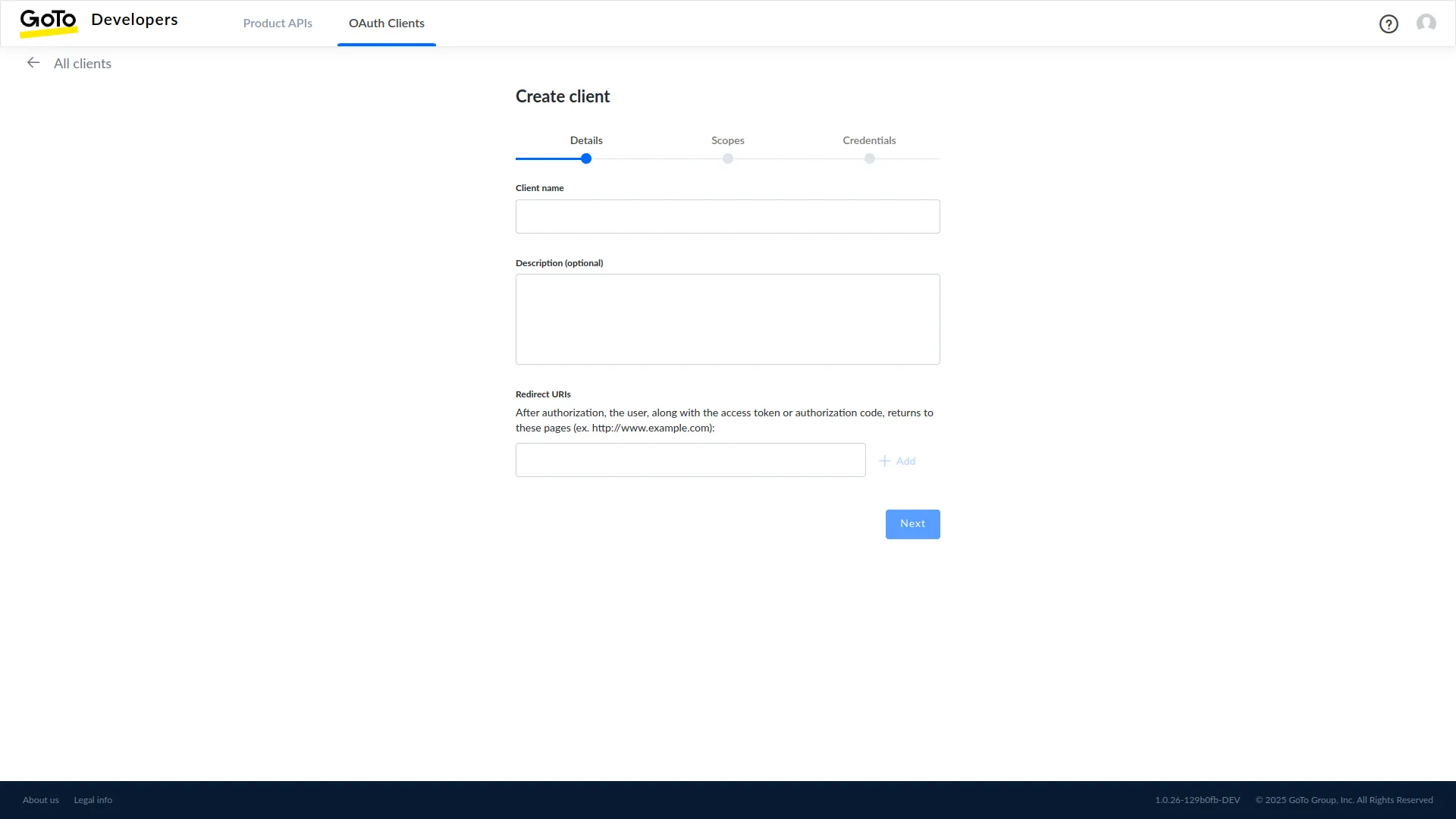The width and height of the screenshot is (1456, 819).
Task: Focus the Redirect URIs input
Action: click(690, 460)
